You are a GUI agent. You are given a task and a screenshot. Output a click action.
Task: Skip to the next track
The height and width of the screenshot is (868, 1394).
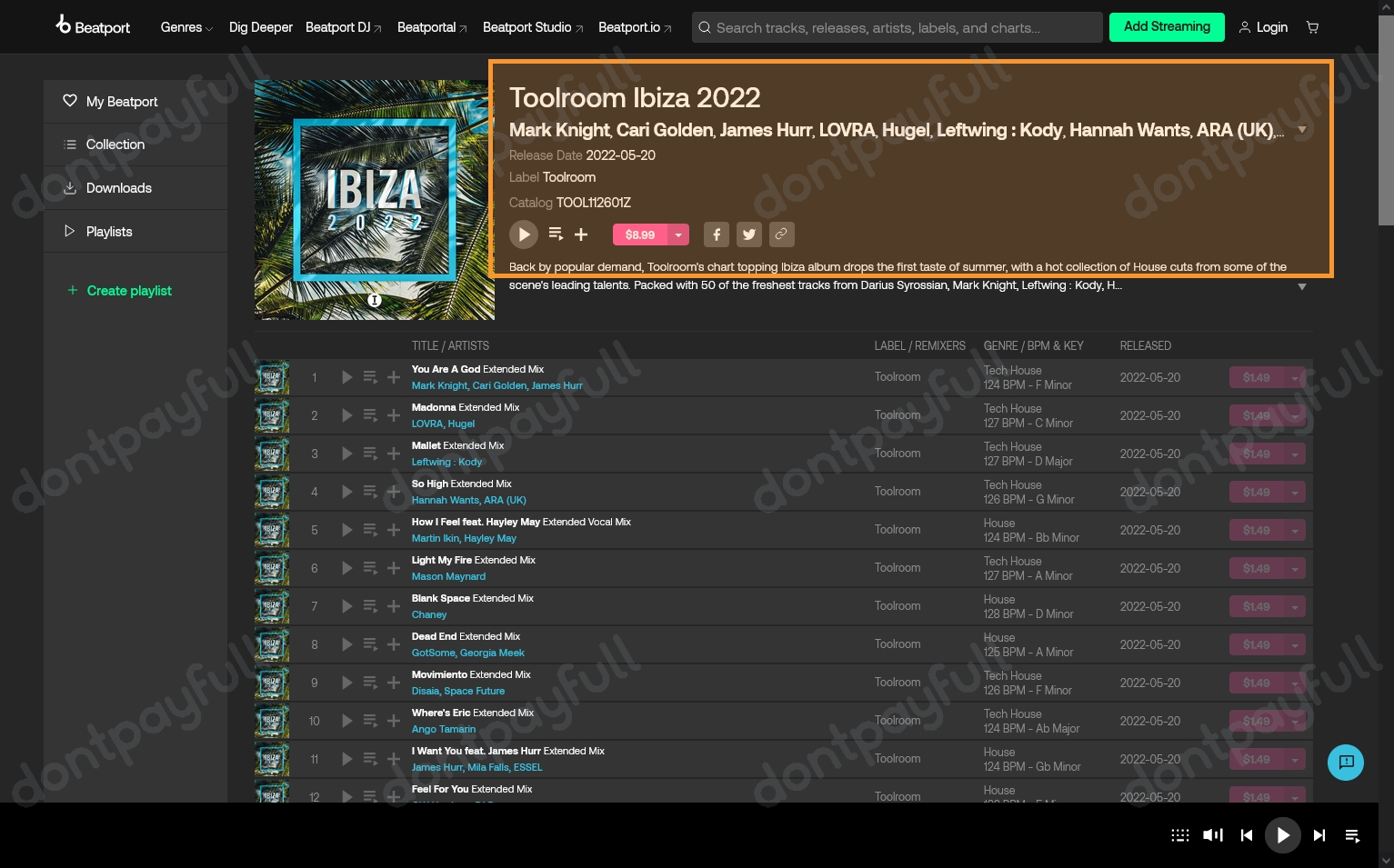coord(1319,835)
